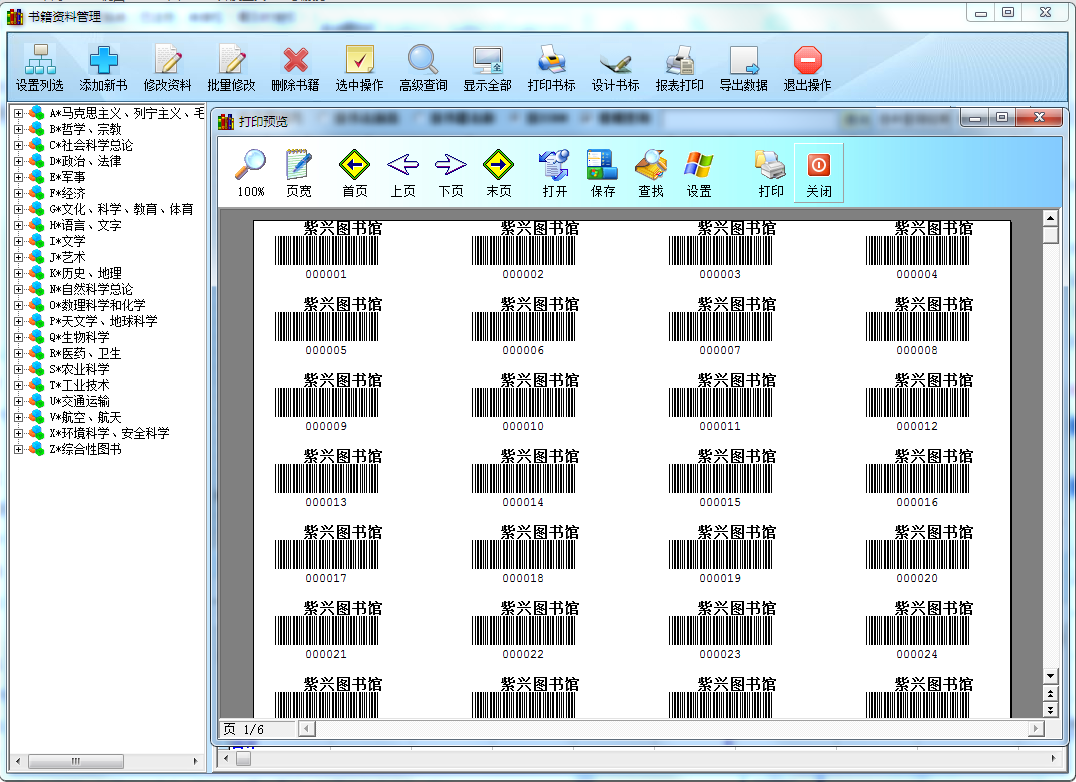Open 打印书标 print book labels
The image size is (1076, 782).
[x=552, y=68]
